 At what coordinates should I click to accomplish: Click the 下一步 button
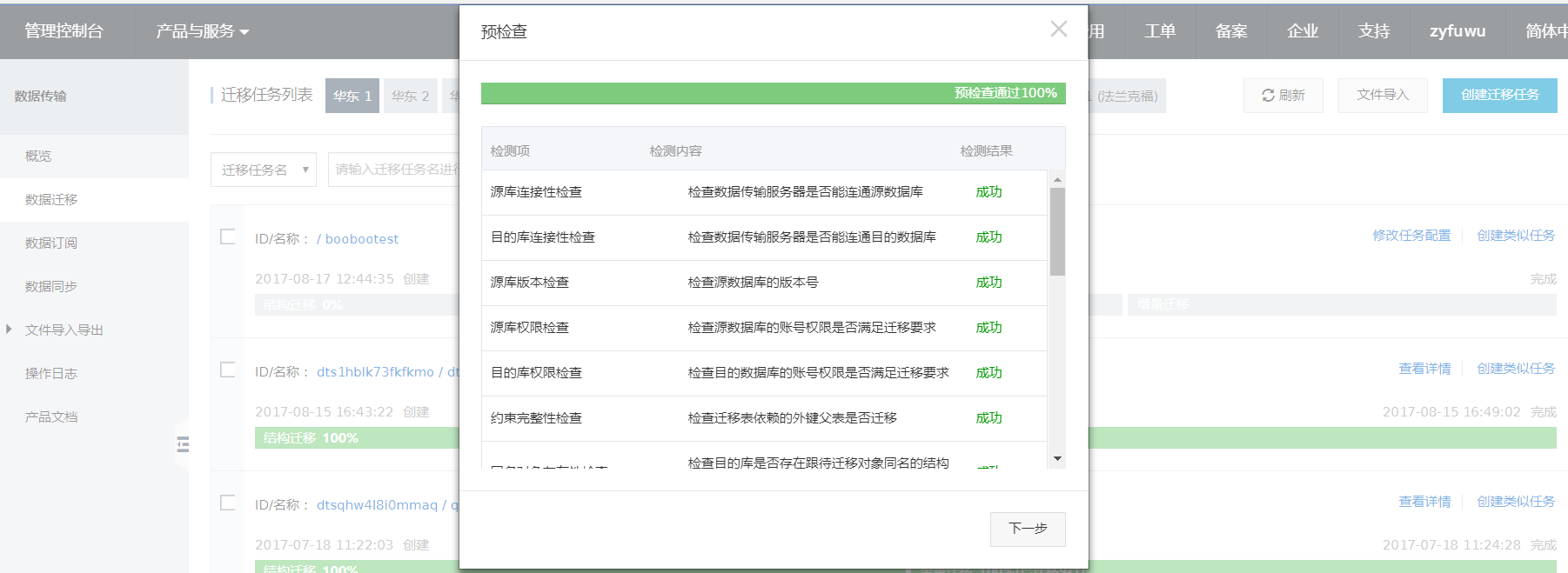(1027, 529)
